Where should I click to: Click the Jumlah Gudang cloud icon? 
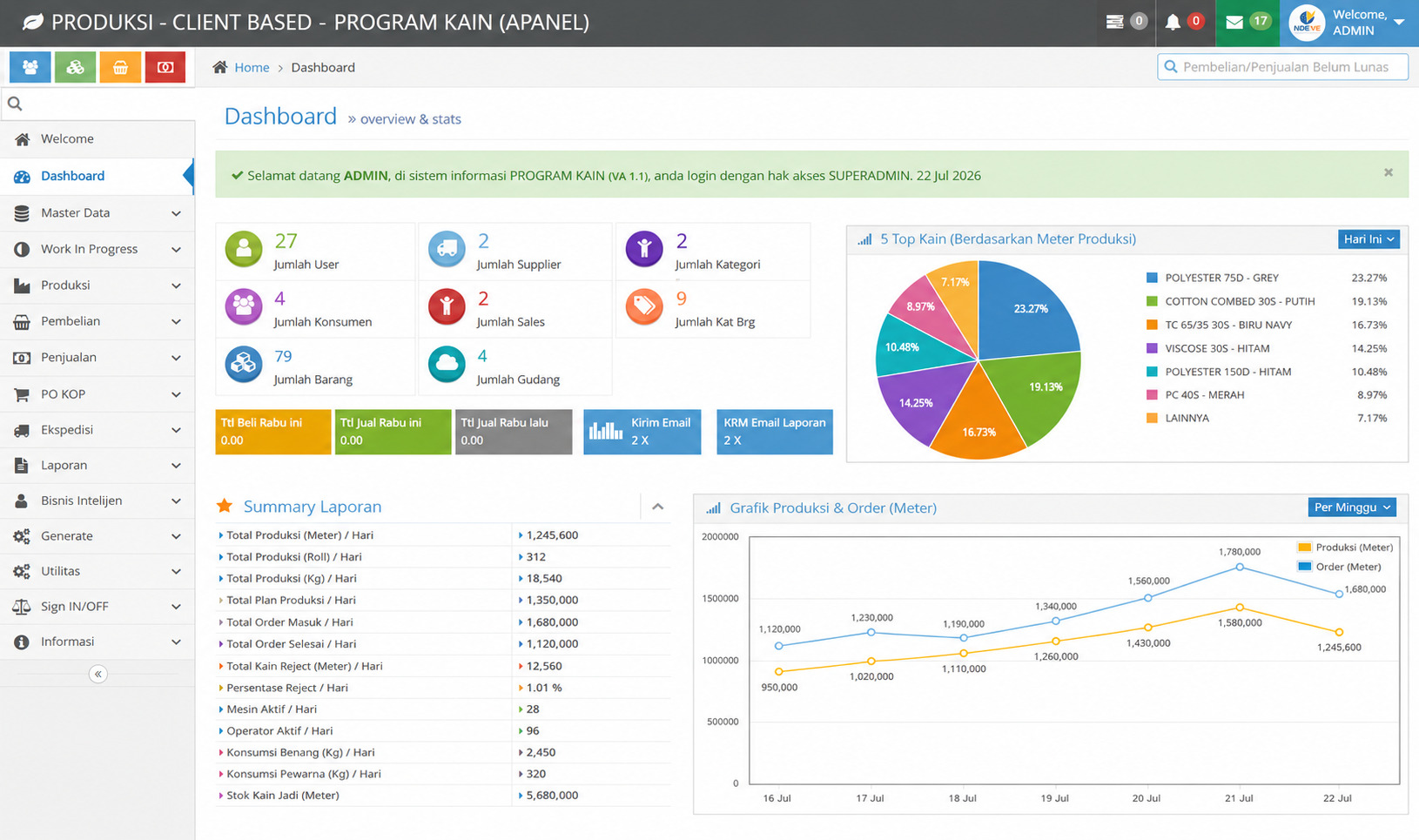(x=447, y=365)
